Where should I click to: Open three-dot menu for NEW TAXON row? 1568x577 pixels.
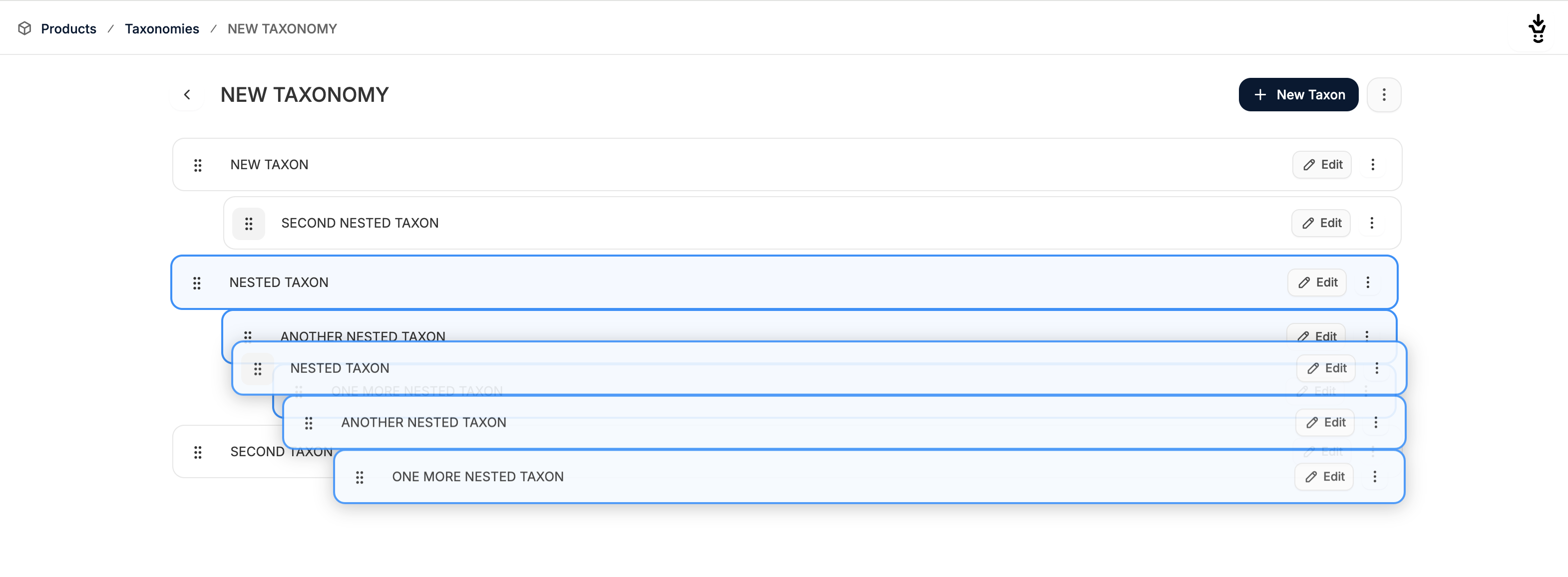point(1373,165)
